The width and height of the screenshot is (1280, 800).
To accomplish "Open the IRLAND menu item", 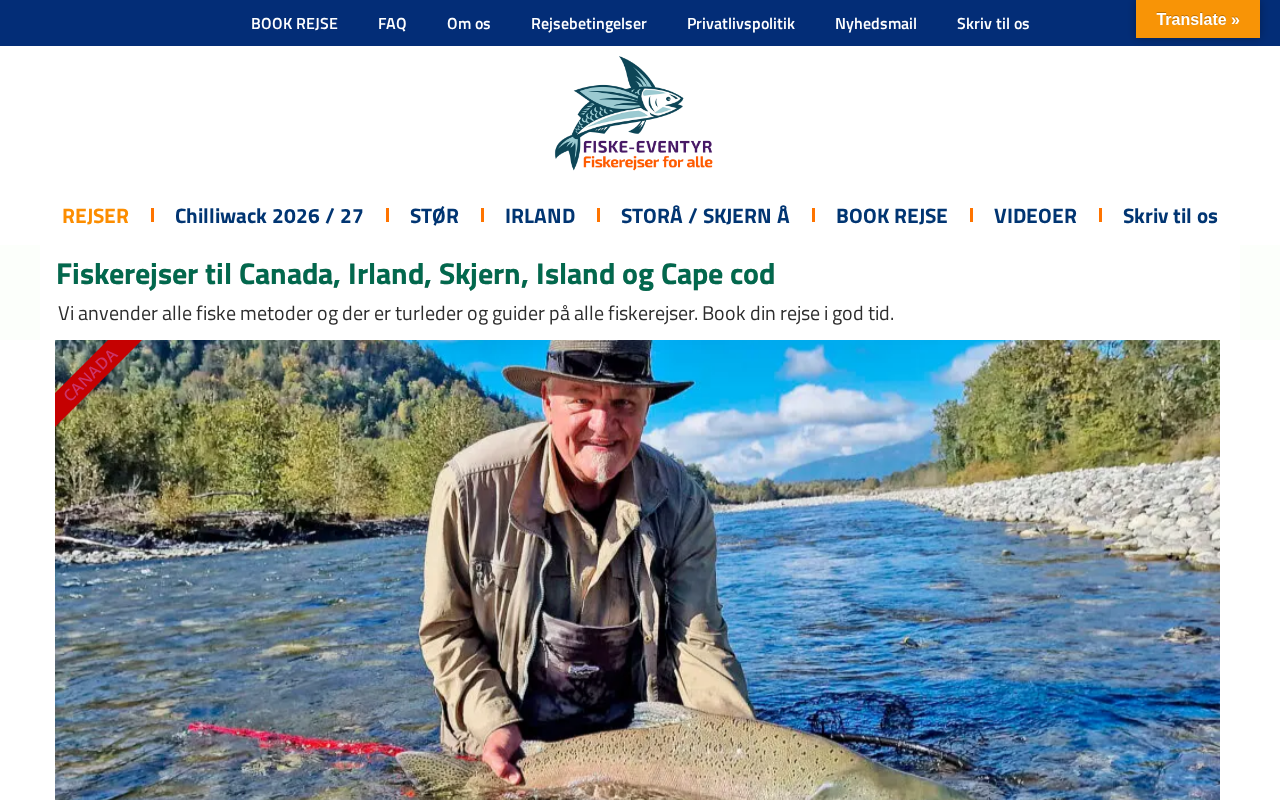I will (540, 215).
